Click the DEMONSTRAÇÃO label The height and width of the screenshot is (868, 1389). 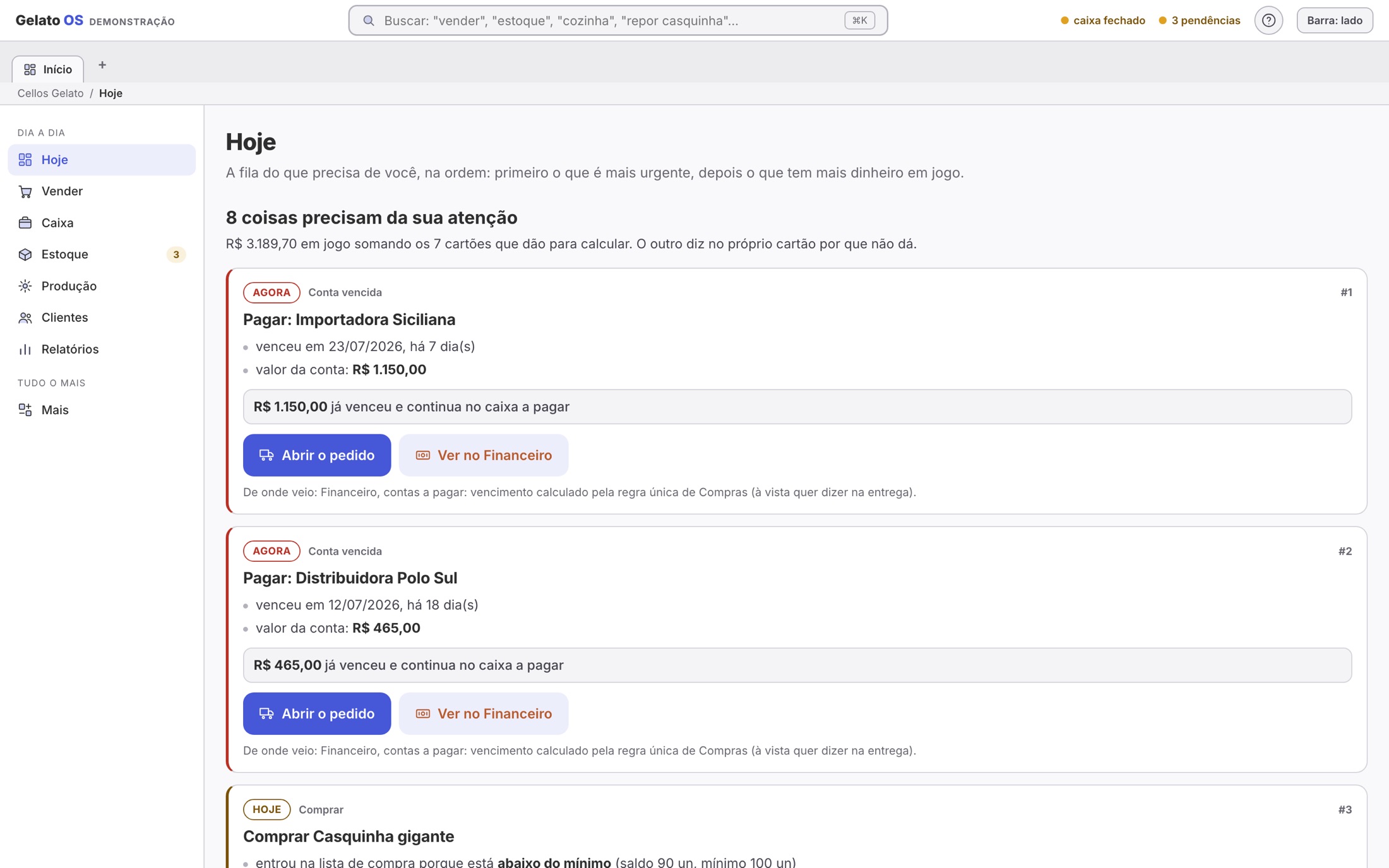132,22
